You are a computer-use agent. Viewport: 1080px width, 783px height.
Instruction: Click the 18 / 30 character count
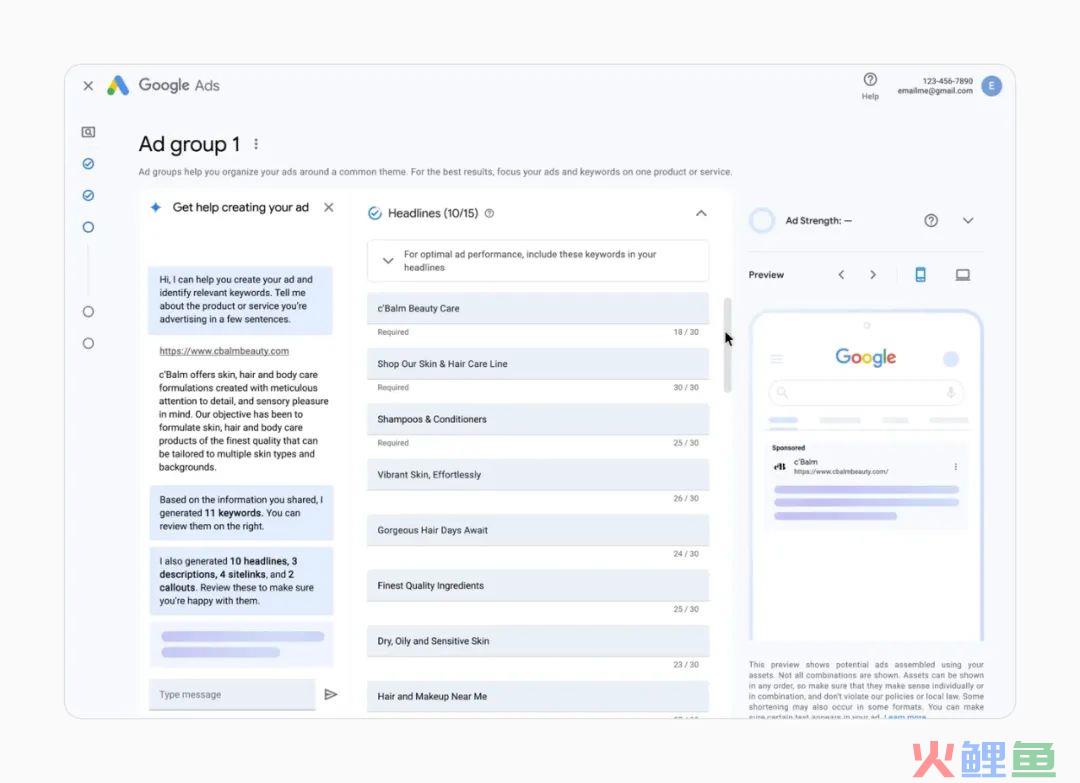point(685,332)
